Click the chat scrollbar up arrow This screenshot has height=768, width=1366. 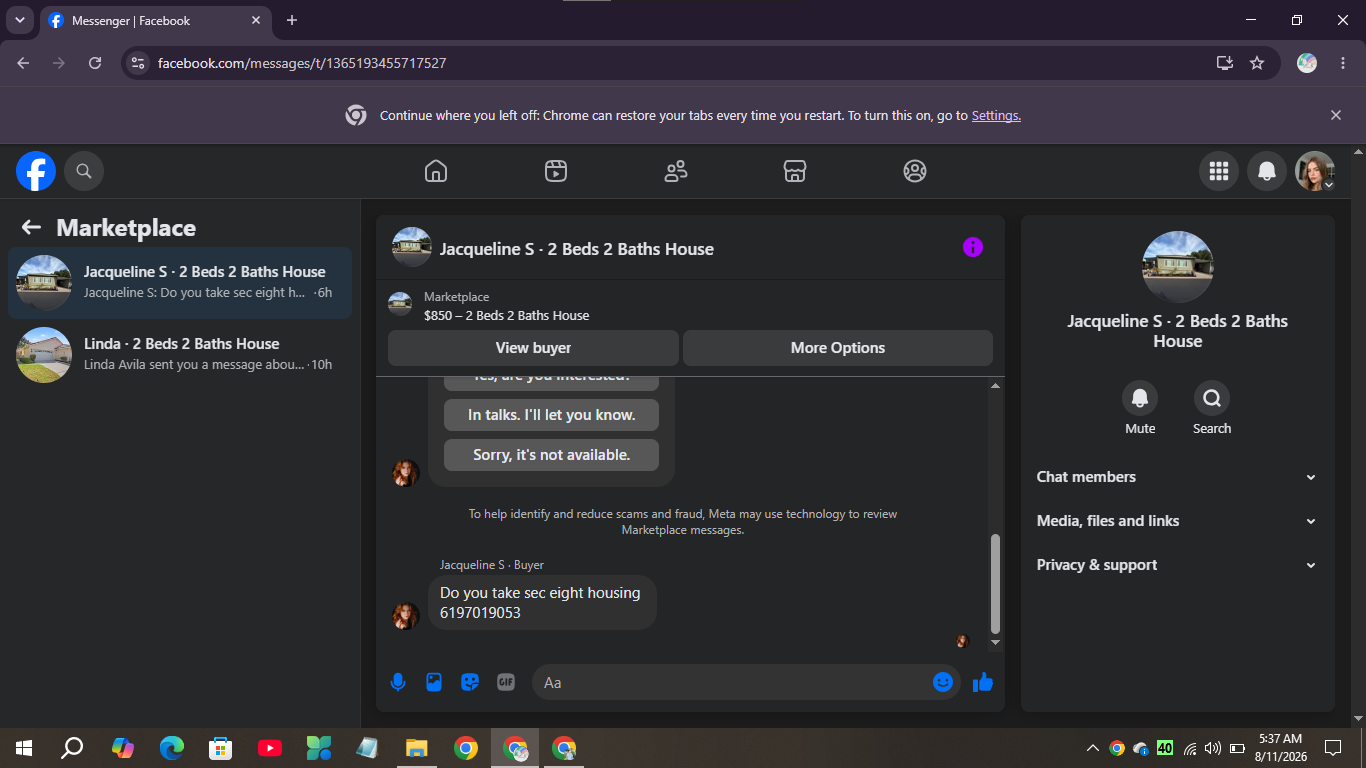click(x=995, y=385)
